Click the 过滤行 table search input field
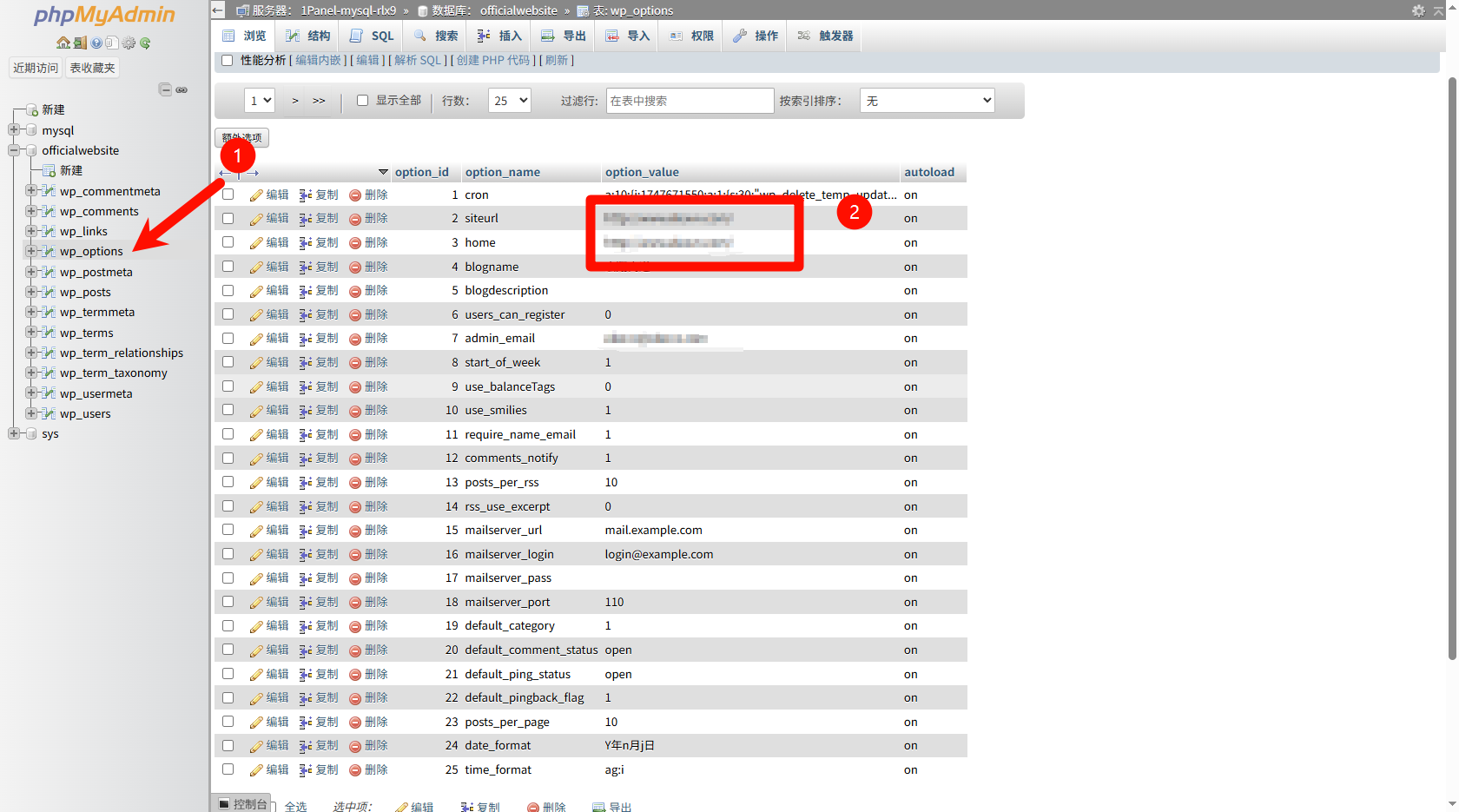This screenshot has height=812, width=1459. pyautogui.click(x=690, y=101)
